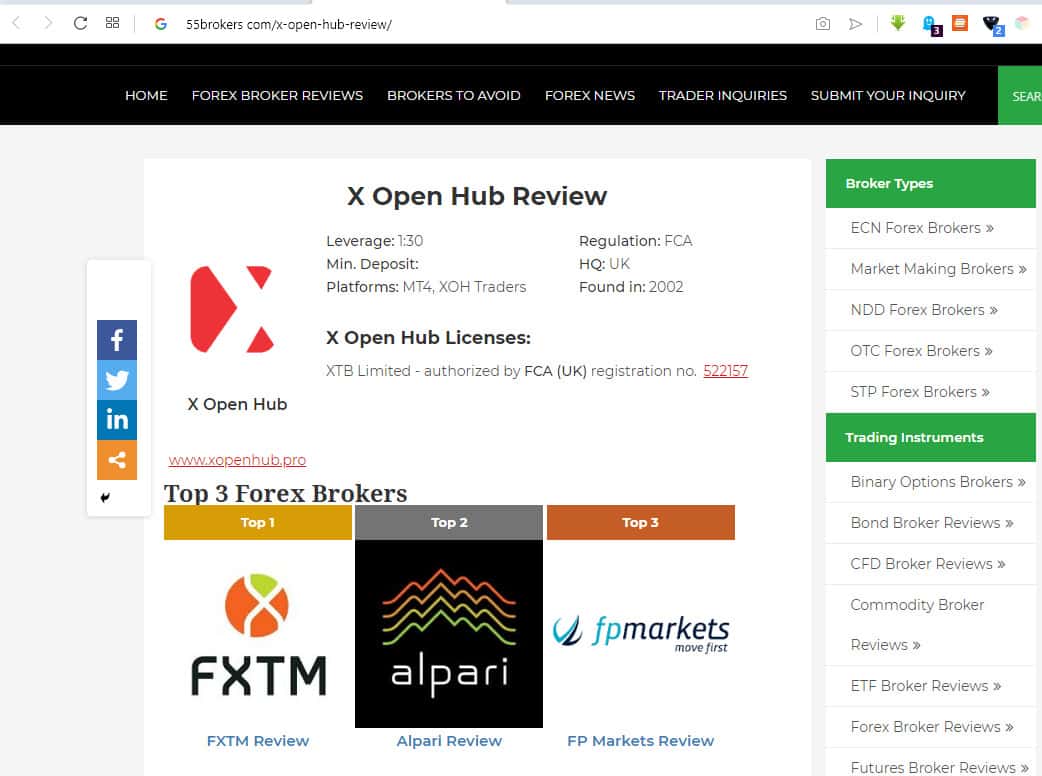Open Forex Broker Reviews sidebar link
1042x776 pixels.
tap(932, 727)
